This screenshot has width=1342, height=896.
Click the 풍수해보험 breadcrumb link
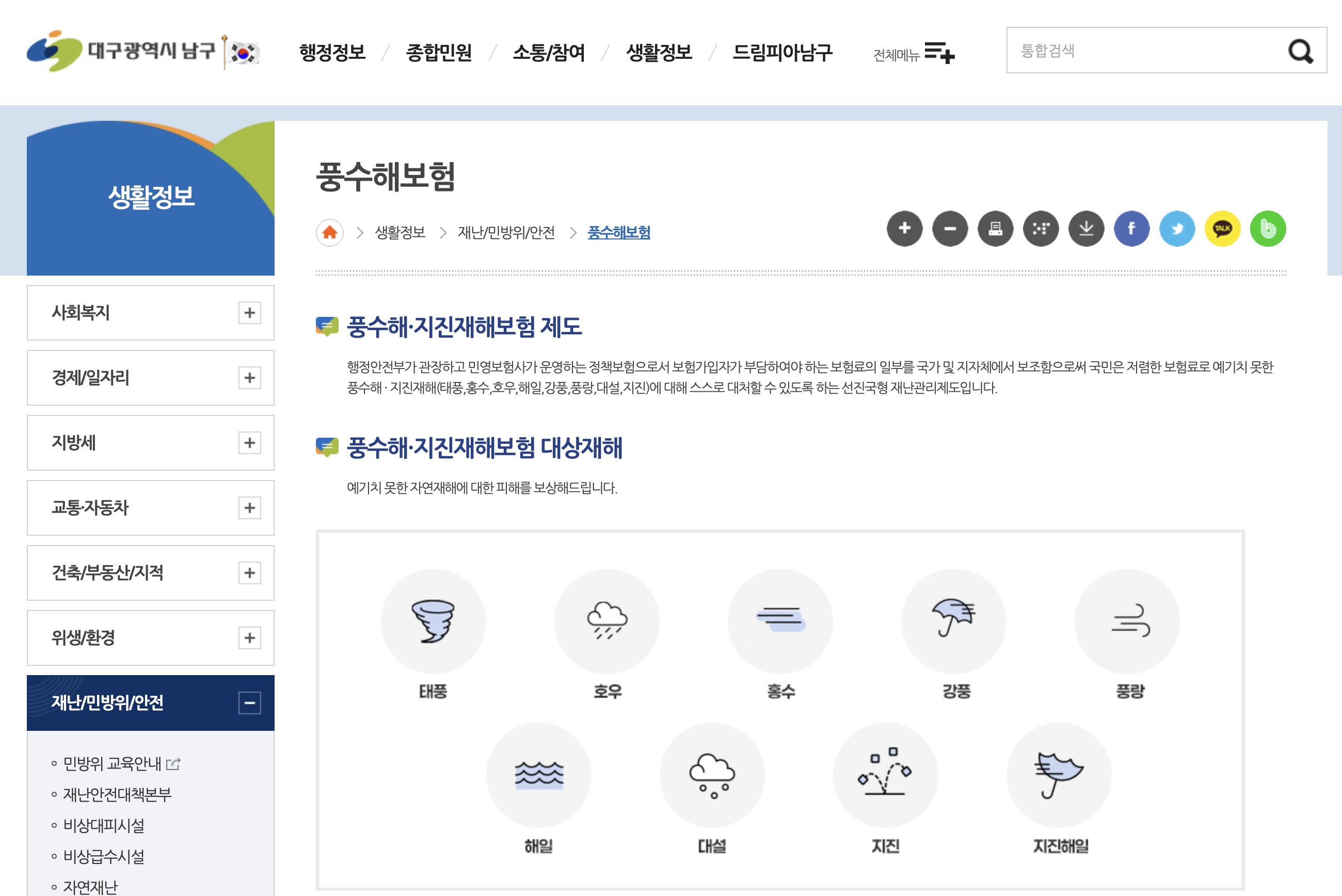(619, 233)
